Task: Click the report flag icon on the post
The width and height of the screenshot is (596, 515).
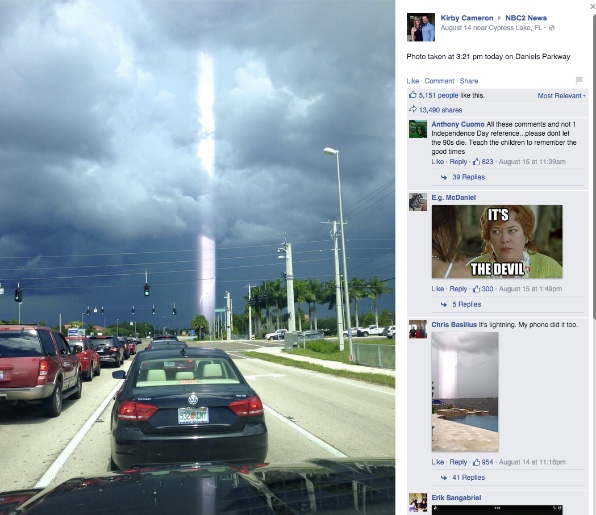Action: (x=579, y=80)
